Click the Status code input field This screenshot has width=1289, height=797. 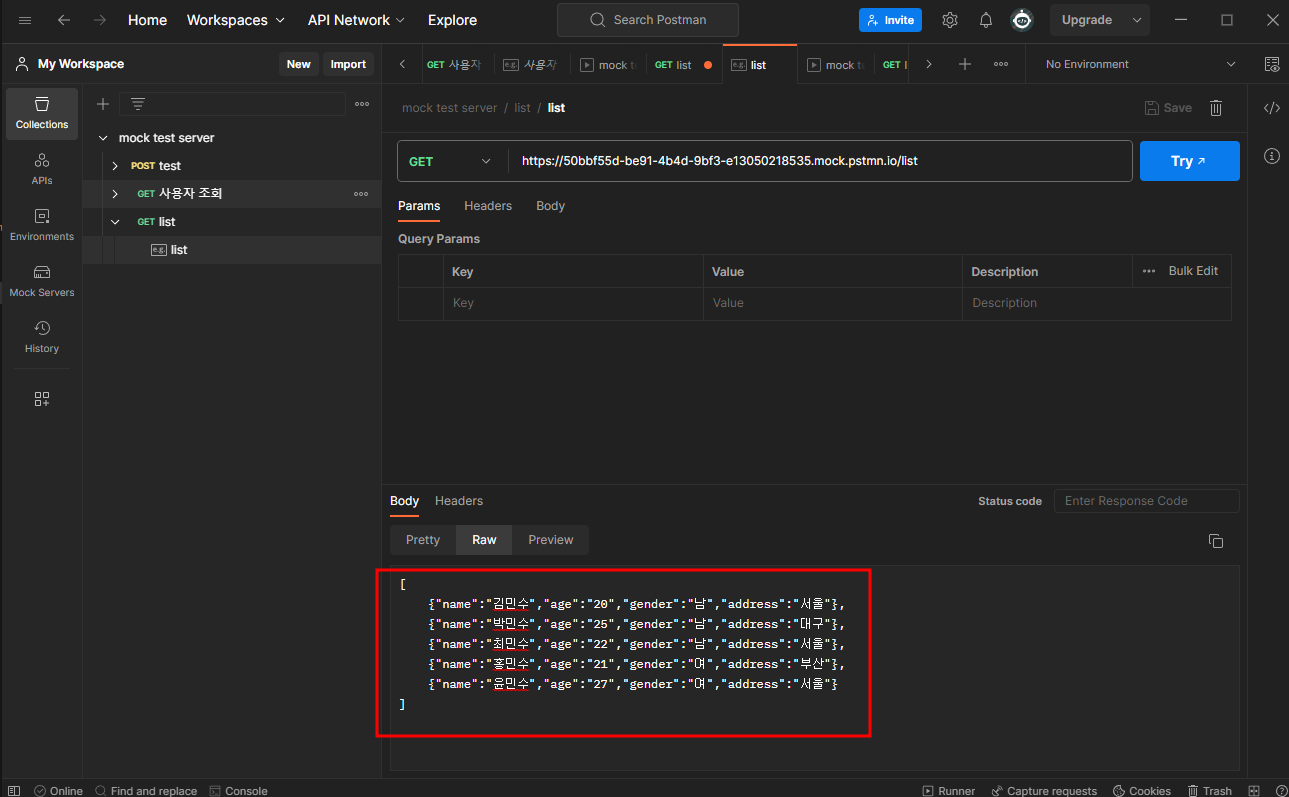1146,500
